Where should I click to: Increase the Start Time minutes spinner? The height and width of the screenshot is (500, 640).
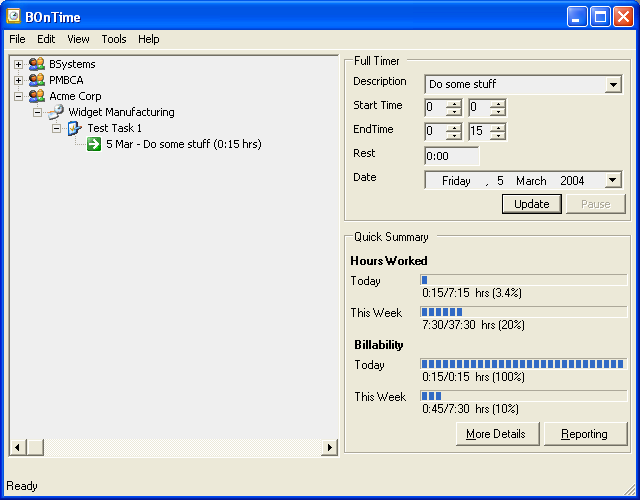[x=498, y=104]
